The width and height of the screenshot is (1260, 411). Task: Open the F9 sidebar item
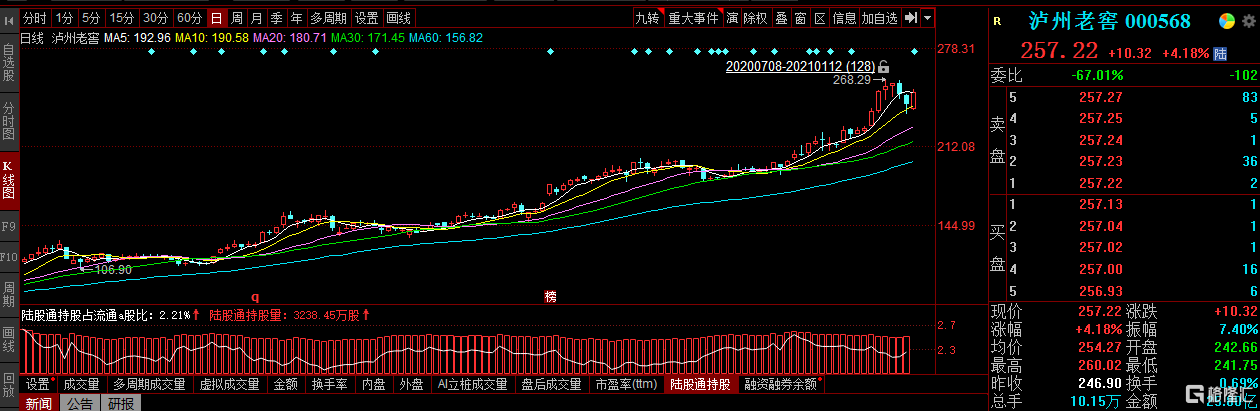click(8, 227)
